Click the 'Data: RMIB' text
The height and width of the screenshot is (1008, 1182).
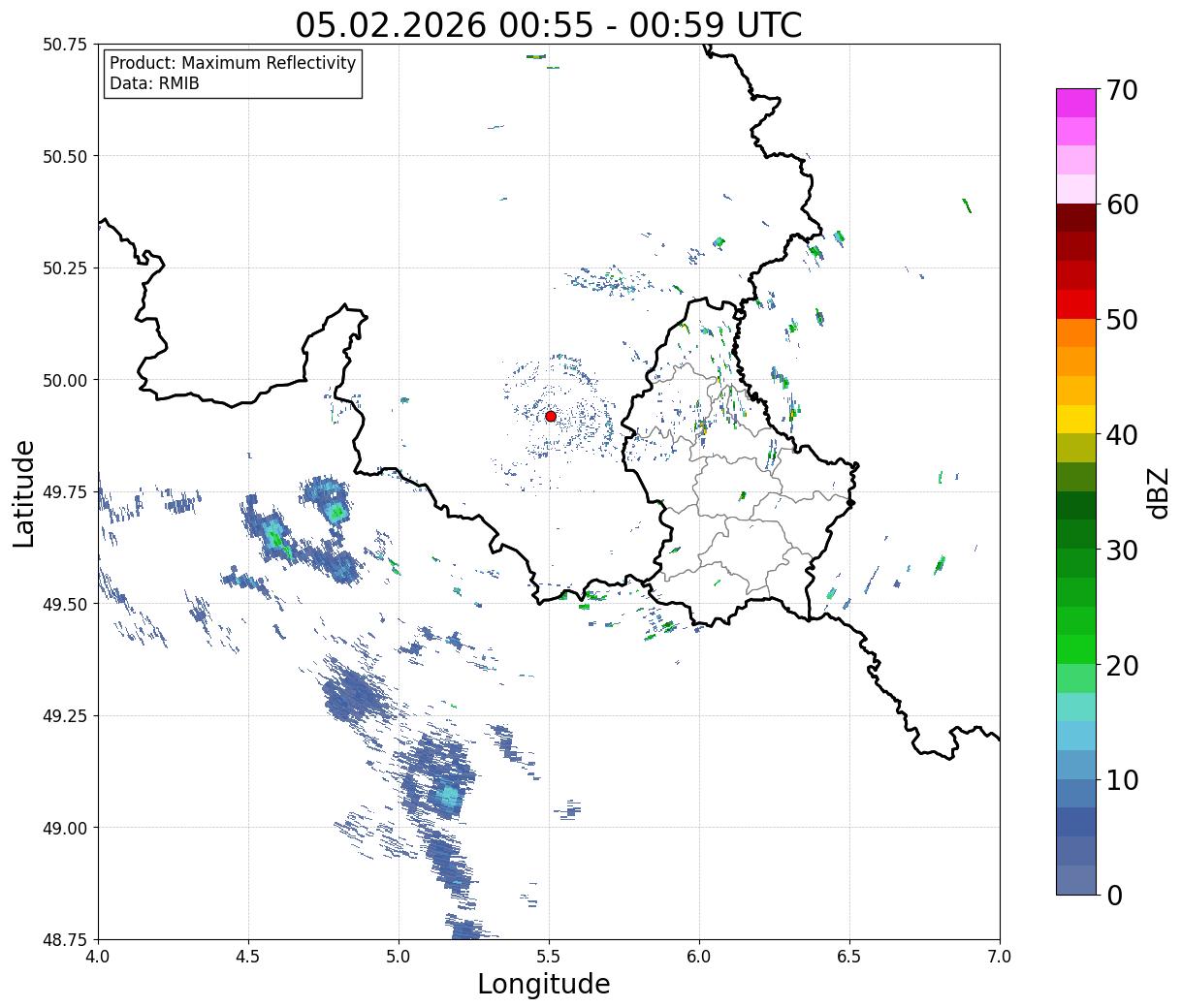154,84
